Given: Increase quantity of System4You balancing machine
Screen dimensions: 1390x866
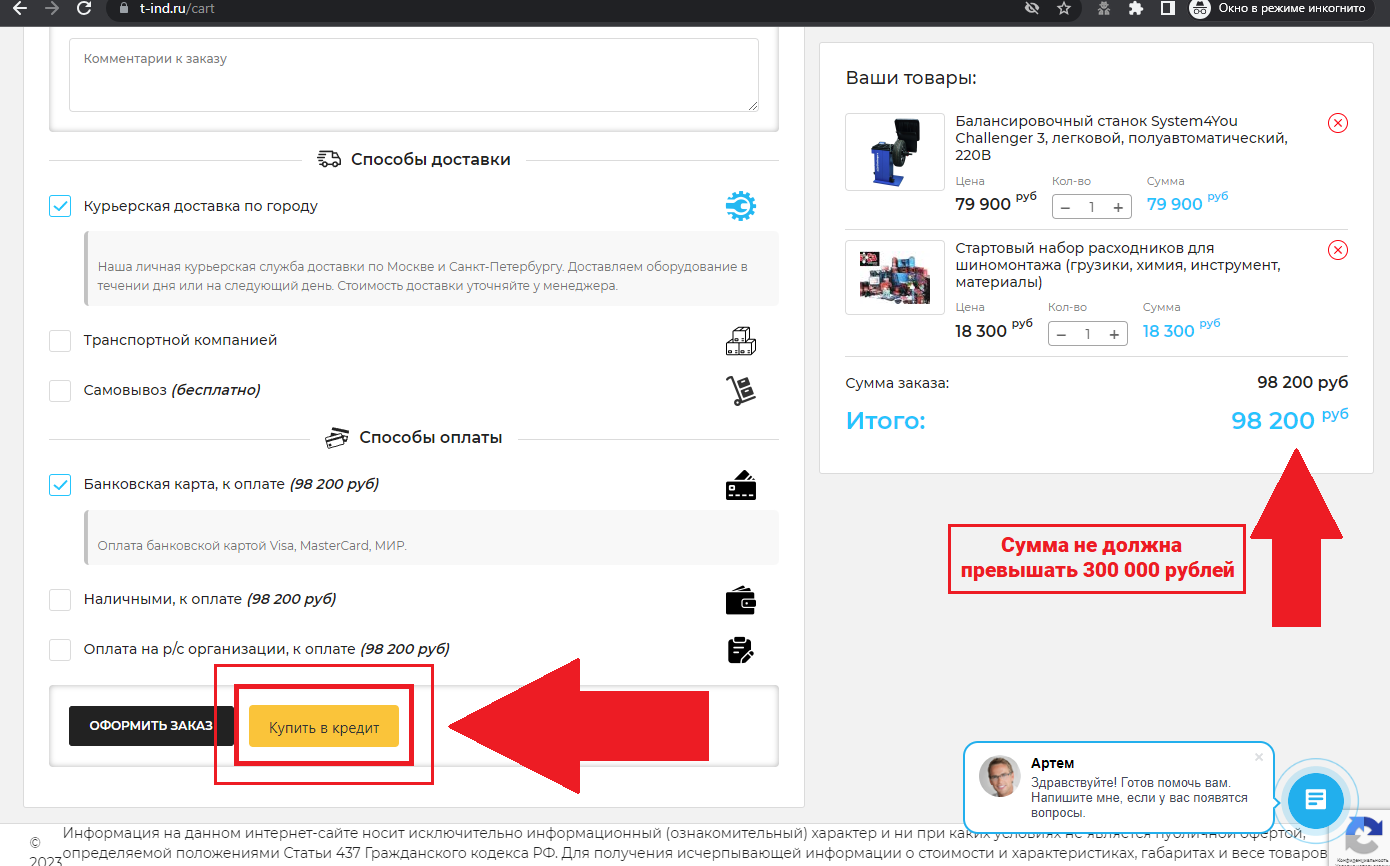Looking at the screenshot, I should click(x=1118, y=208).
